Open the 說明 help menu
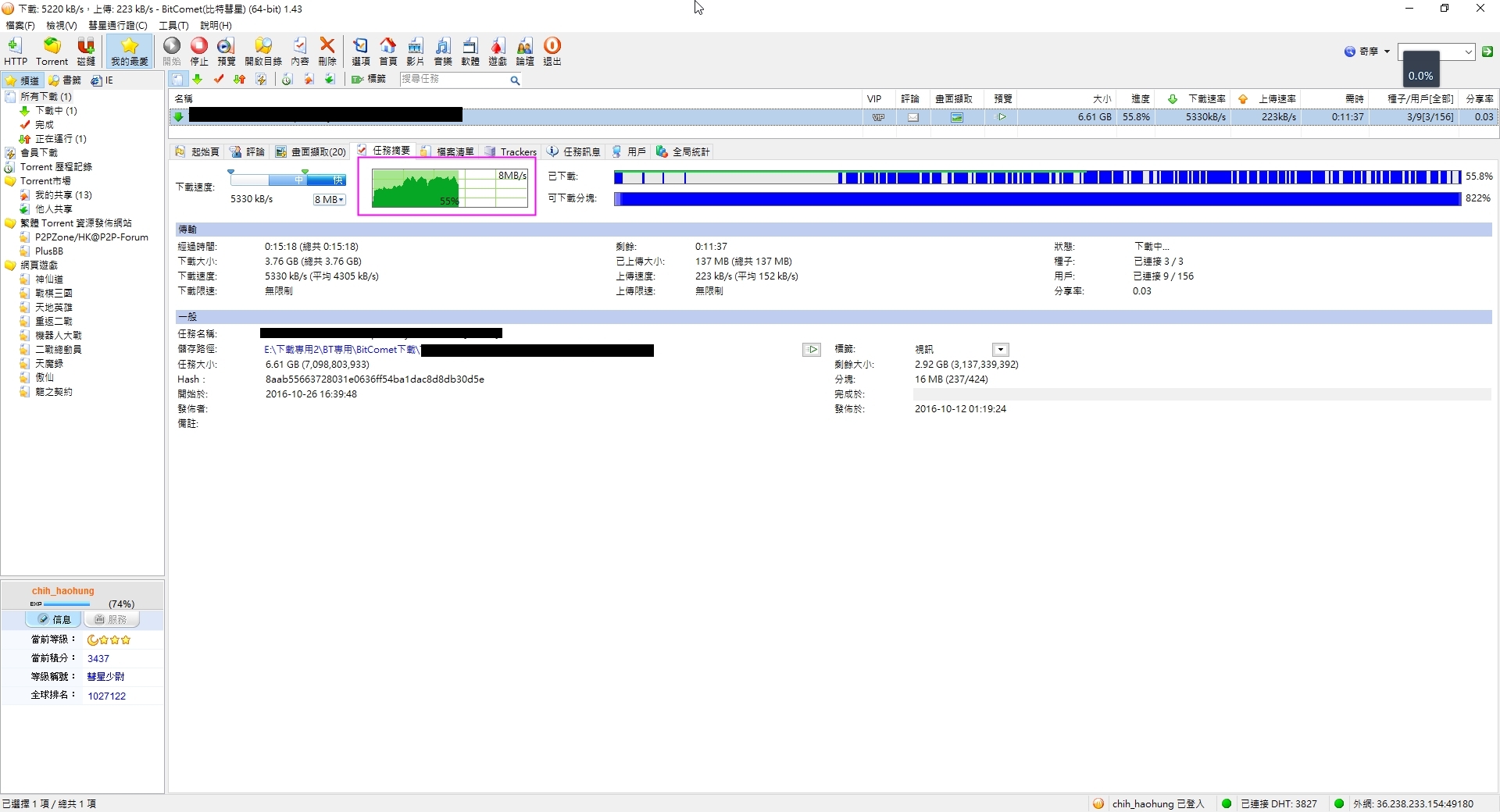Viewport: 1500px width, 812px height. (216, 26)
